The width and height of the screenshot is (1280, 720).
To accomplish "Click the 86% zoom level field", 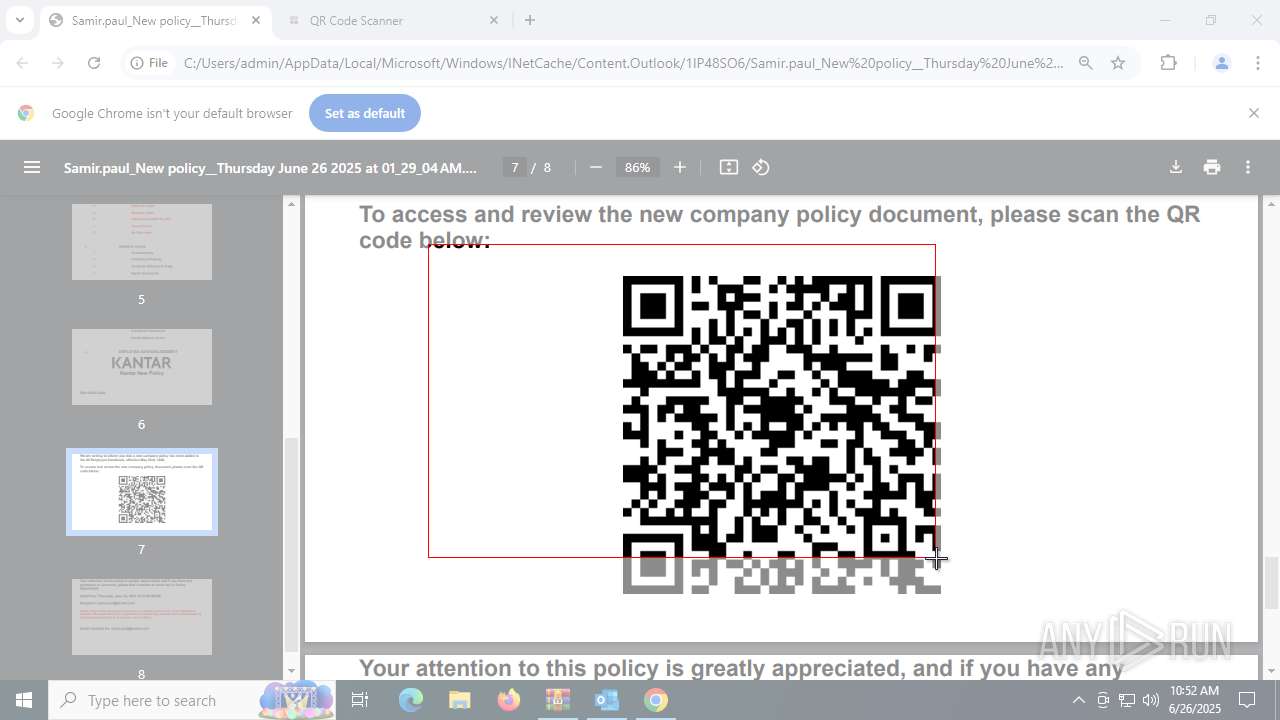I will [638, 167].
